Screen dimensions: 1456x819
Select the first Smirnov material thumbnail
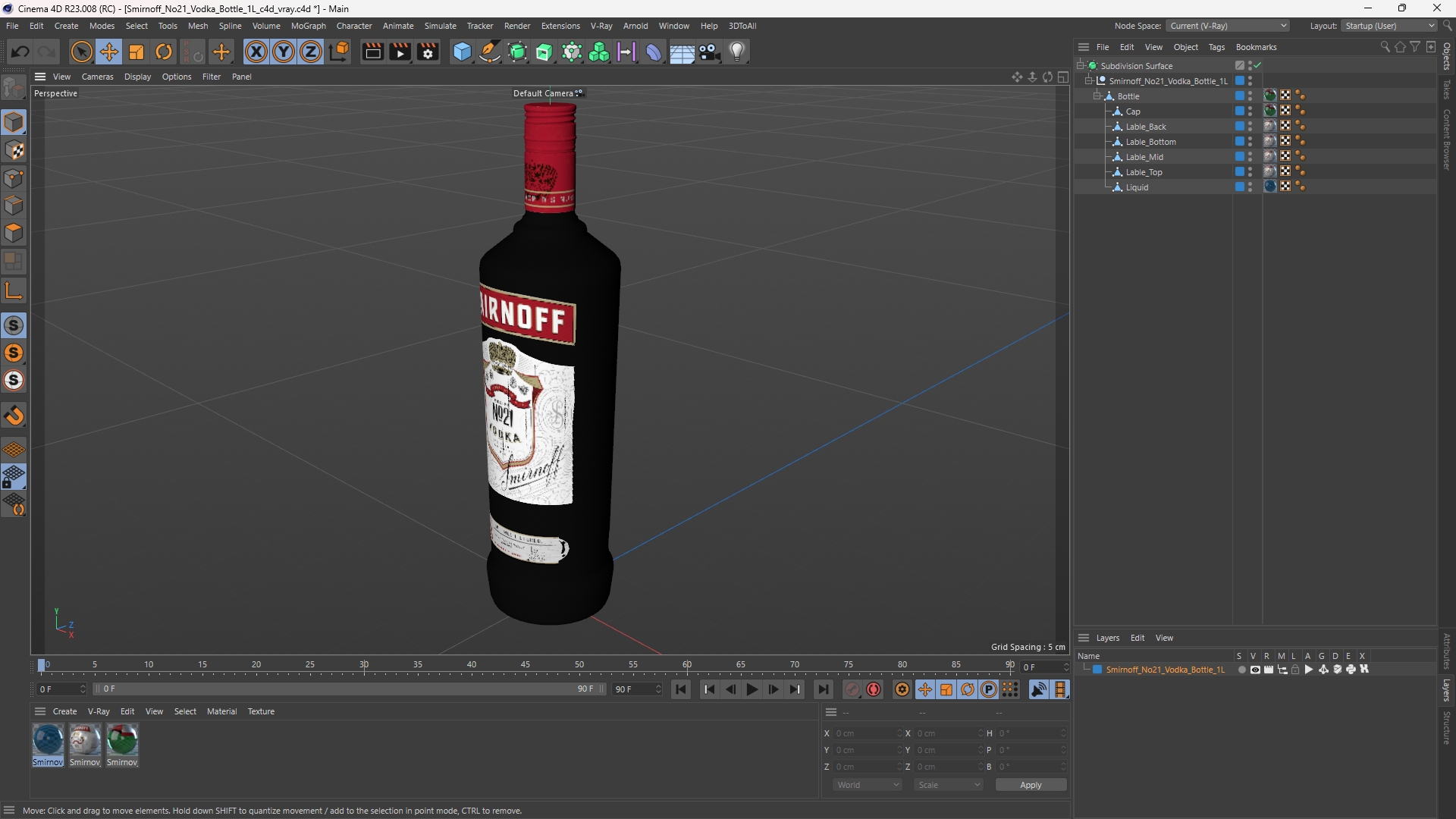pos(48,745)
